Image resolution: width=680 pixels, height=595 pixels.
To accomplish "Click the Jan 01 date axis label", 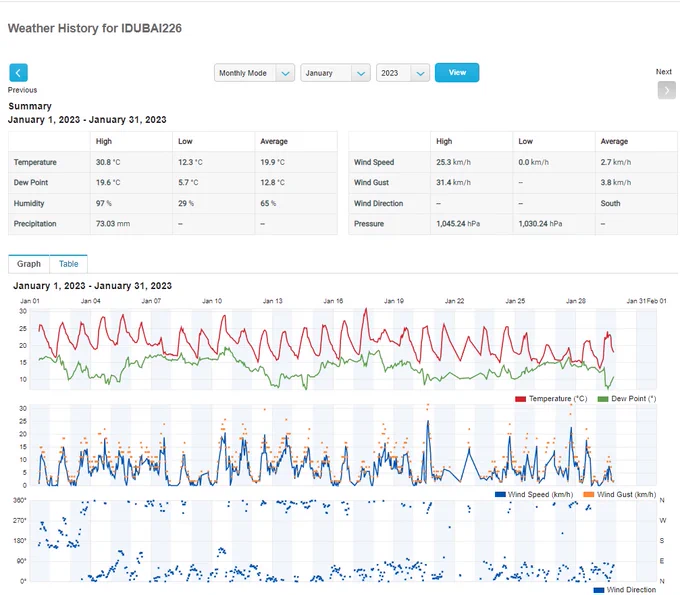I will (x=30, y=301).
